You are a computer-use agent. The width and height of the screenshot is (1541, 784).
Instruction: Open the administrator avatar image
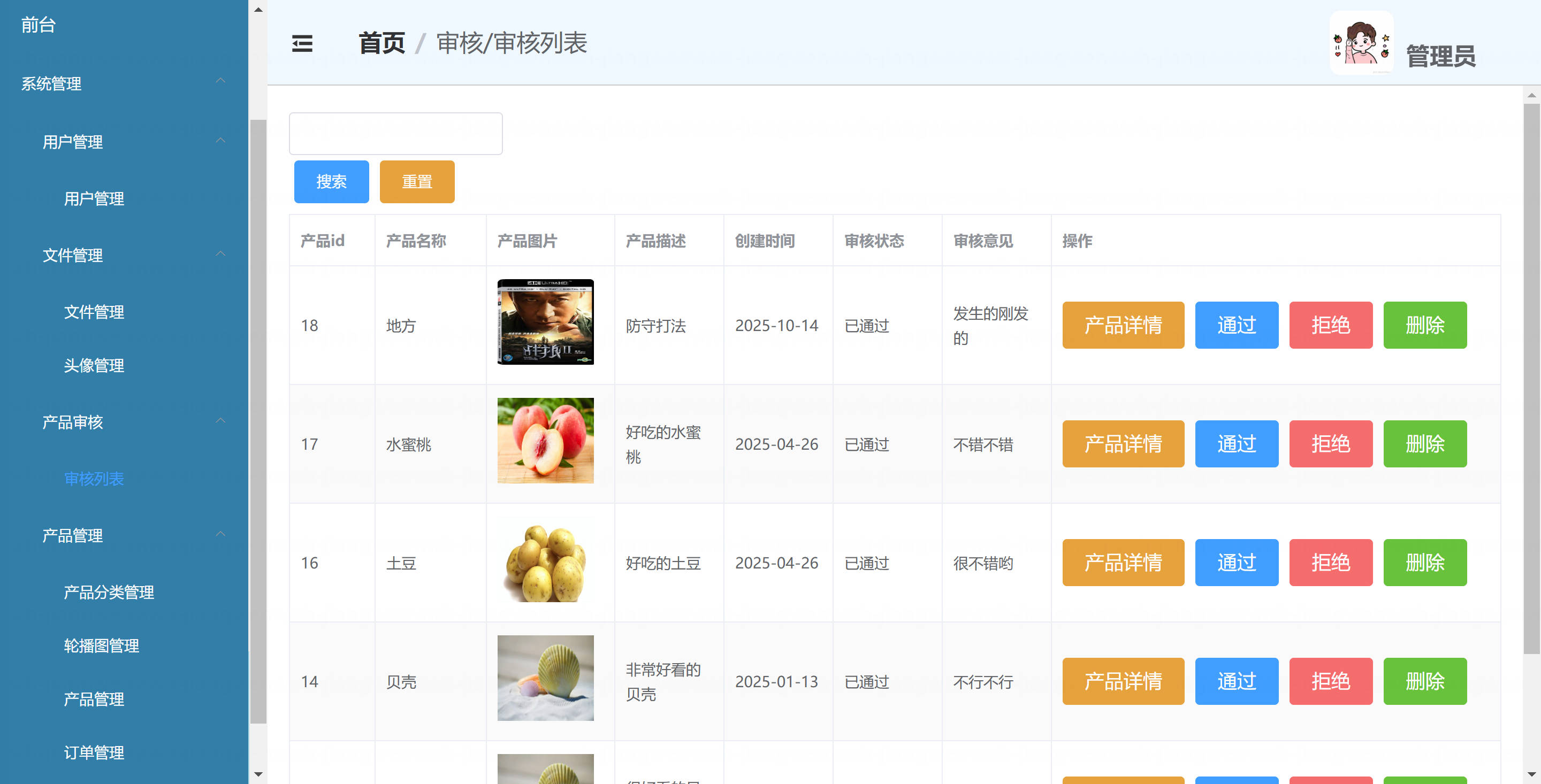pos(1362,43)
